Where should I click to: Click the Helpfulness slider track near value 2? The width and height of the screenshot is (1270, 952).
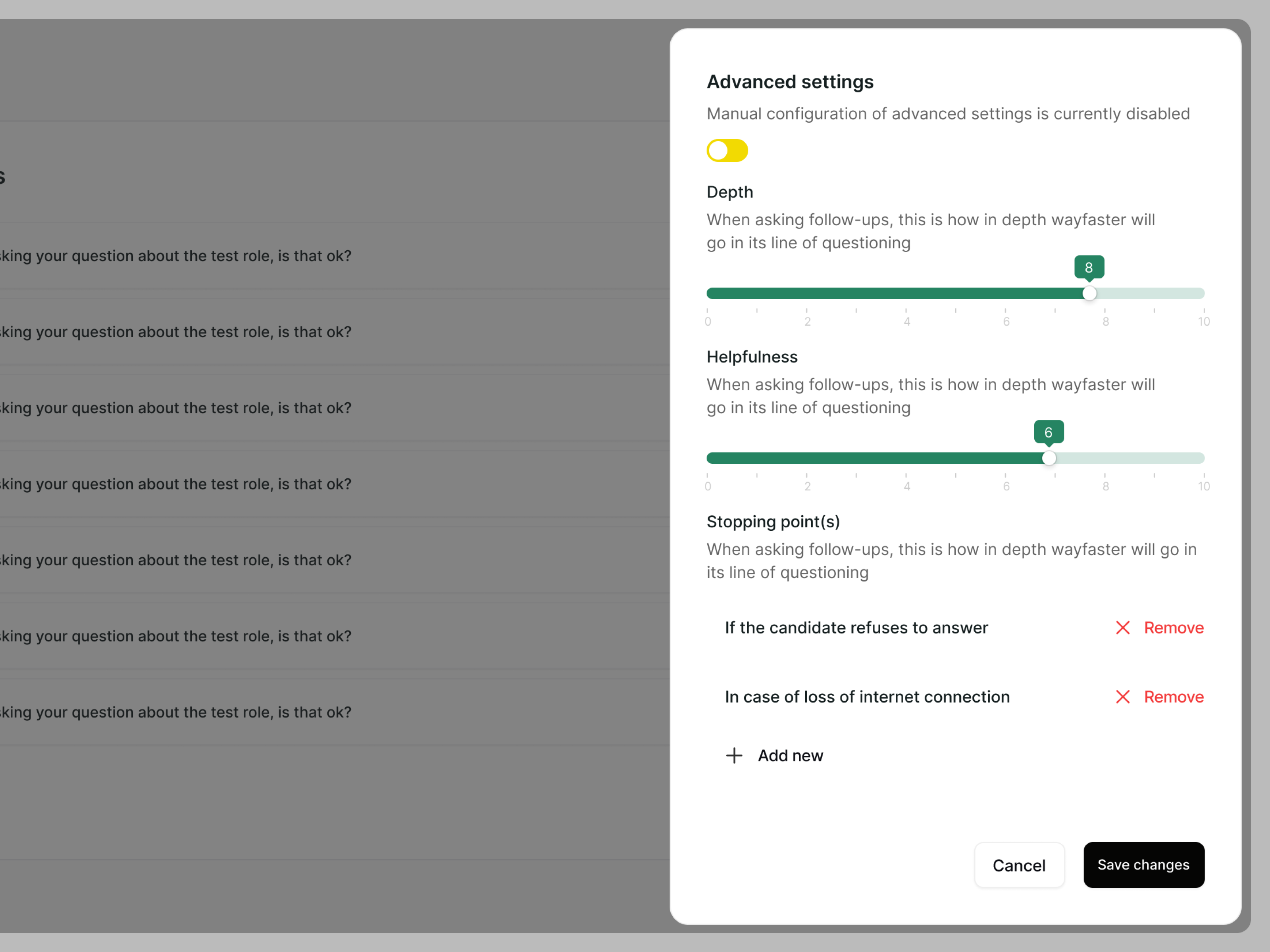(x=807, y=458)
